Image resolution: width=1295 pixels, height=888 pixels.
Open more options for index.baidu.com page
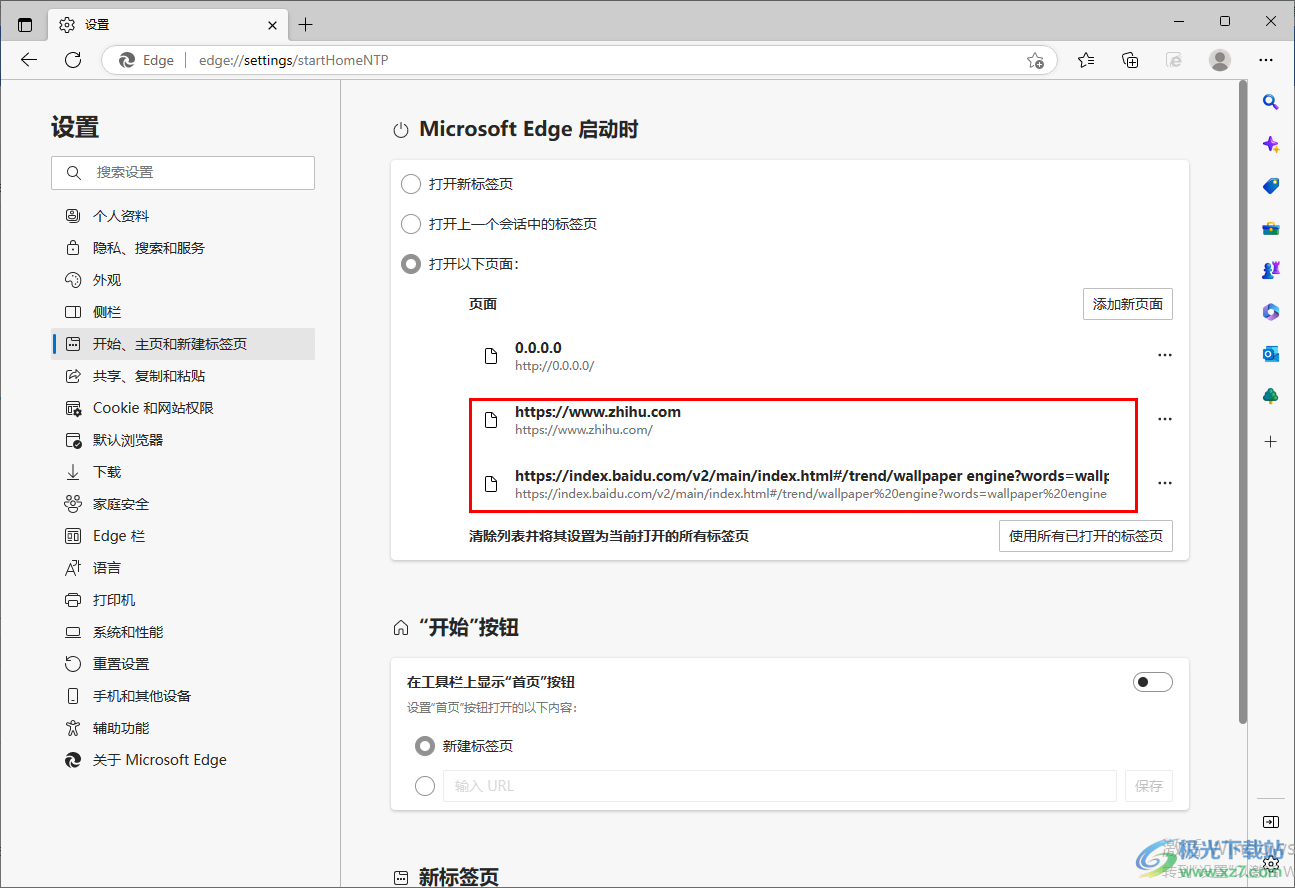click(1164, 483)
